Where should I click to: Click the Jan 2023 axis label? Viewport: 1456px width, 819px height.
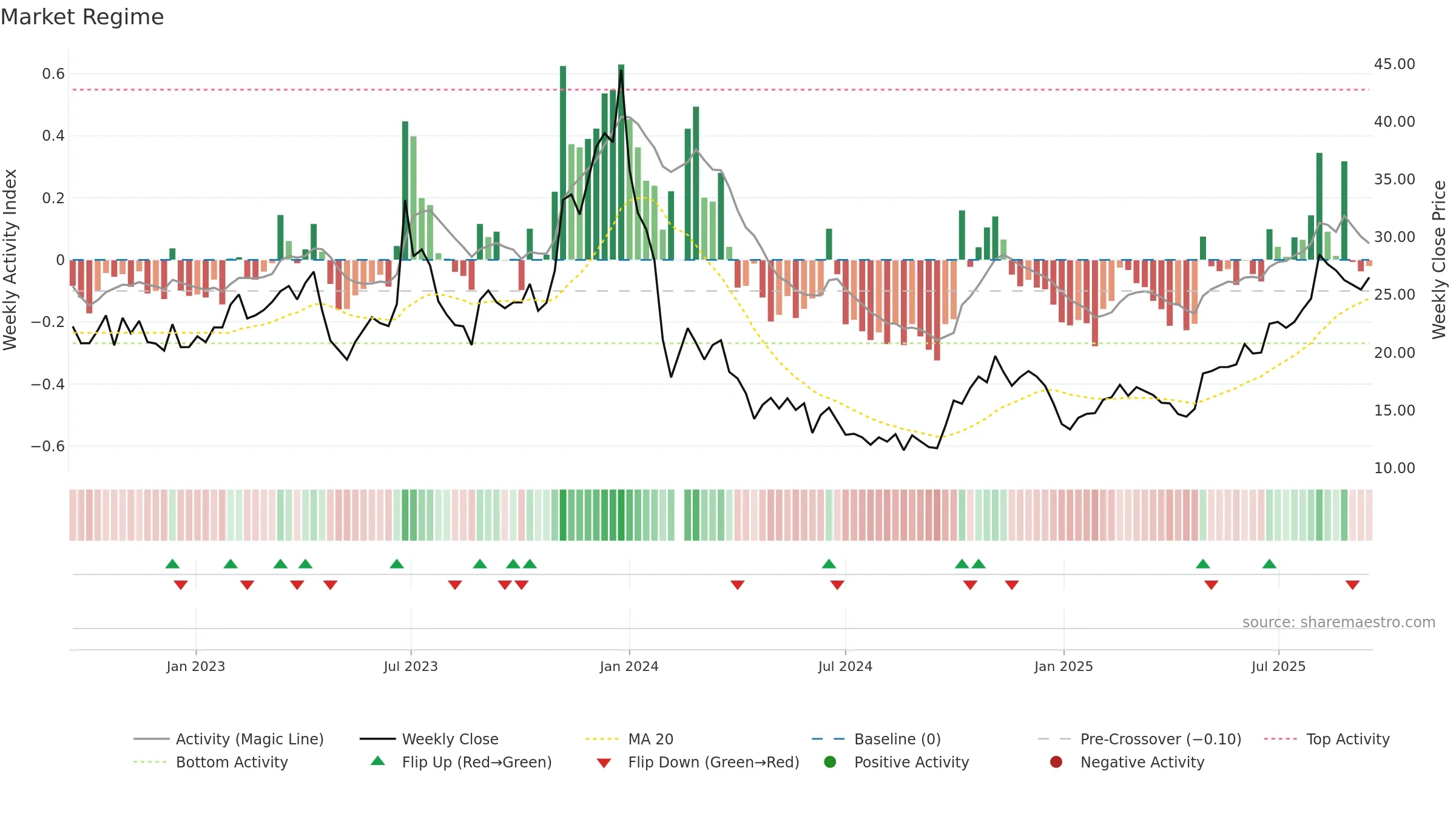tap(196, 666)
